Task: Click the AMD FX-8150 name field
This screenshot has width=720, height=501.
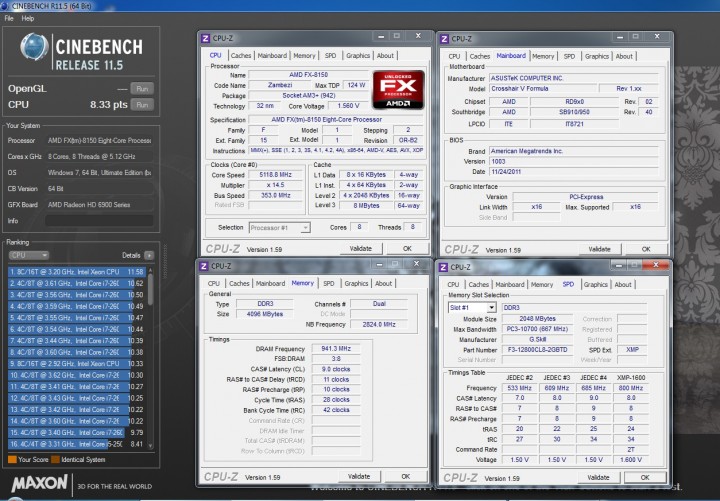Action: point(309,75)
